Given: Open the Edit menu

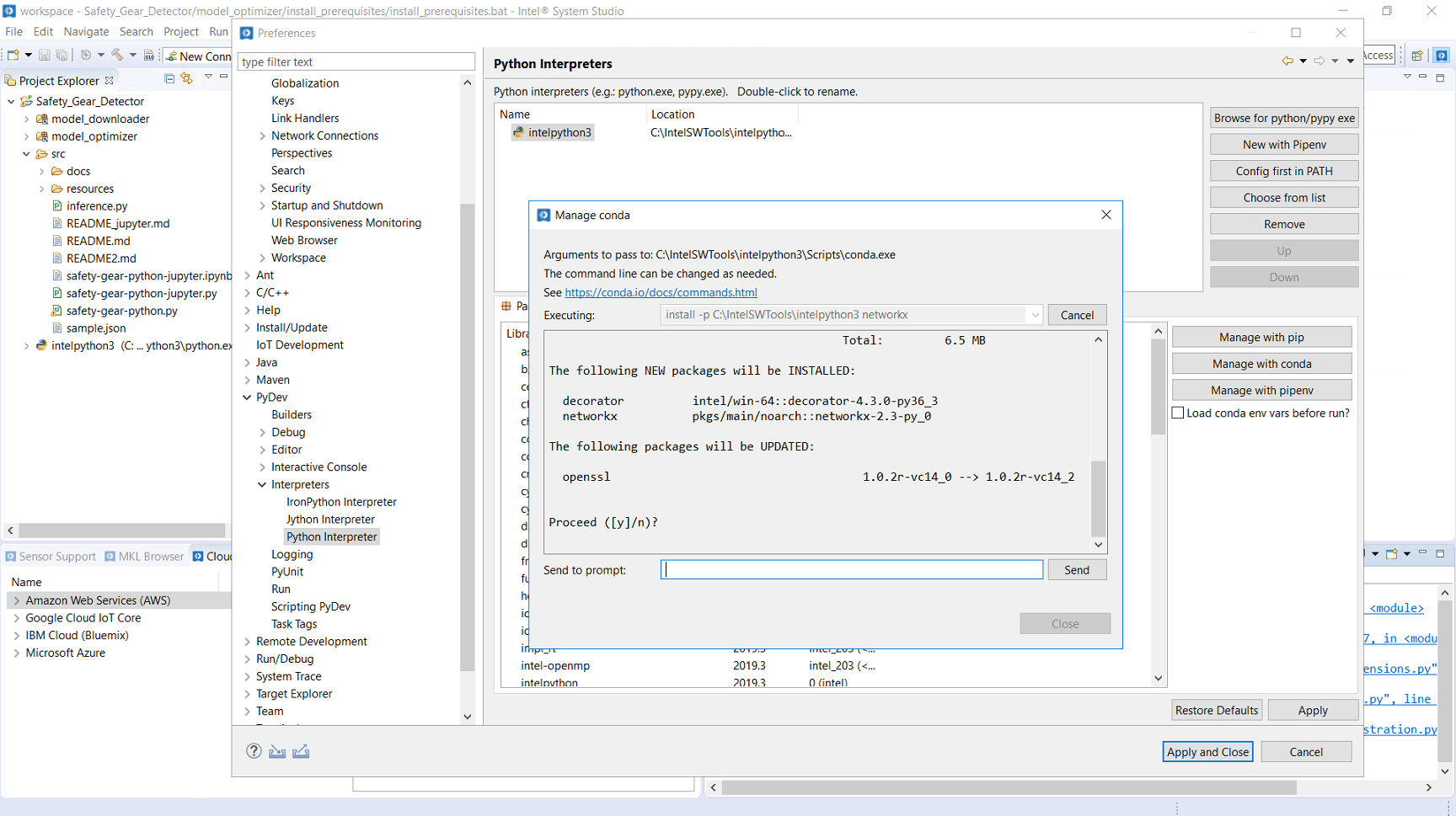Looking at the screenshot, I should coord(43,31).
